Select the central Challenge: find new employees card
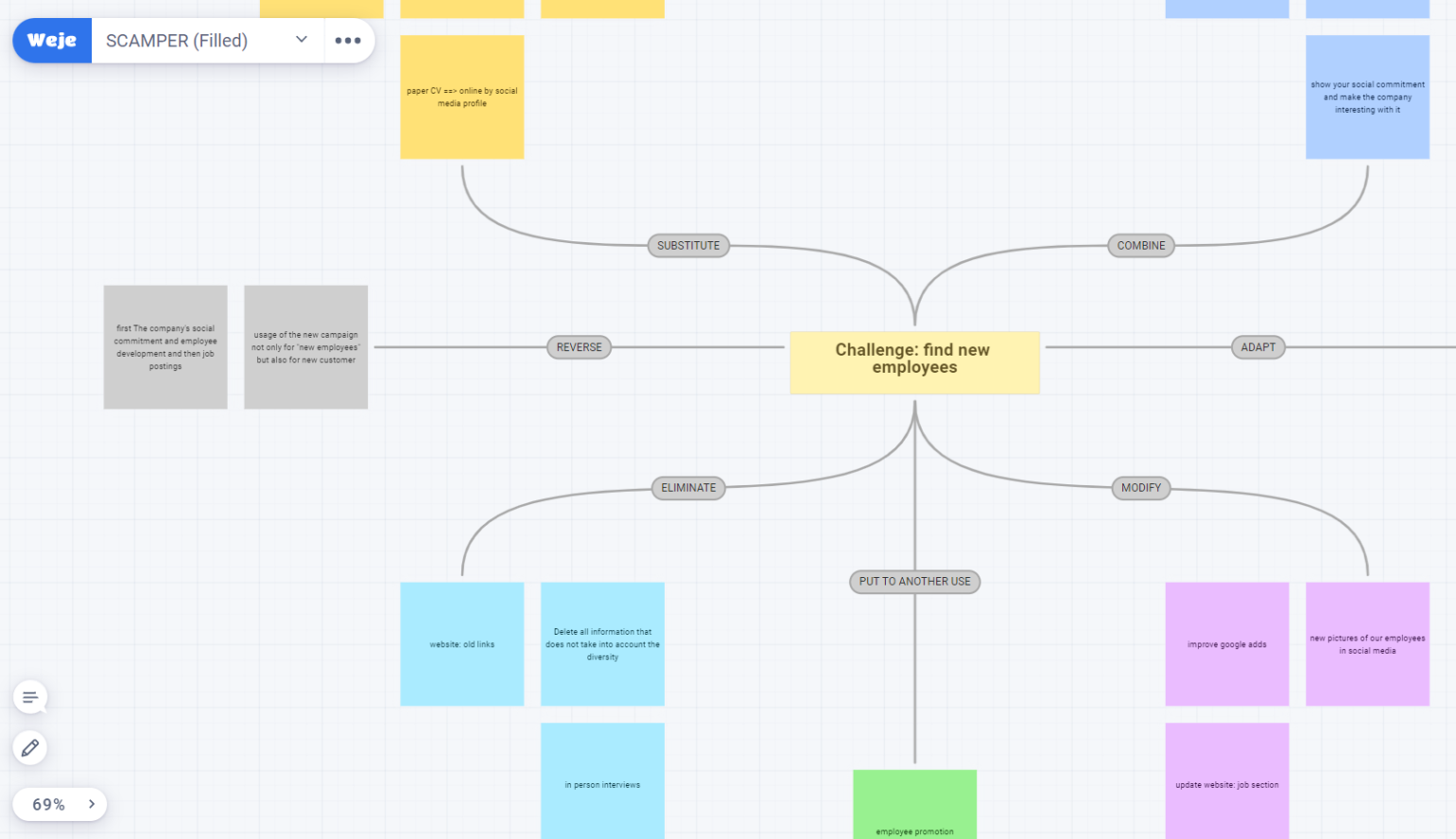 [x=914, y=362]
